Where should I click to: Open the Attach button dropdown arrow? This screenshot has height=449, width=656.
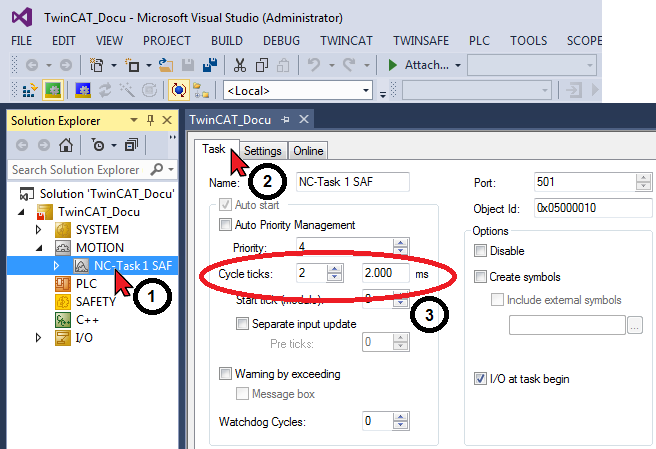point(458,65)
